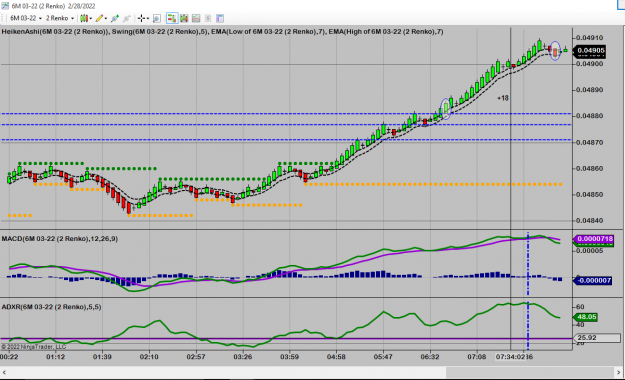Click the toolbar drag grip handle
This screenshot has height=380, width=625.
tap(3, 18)
